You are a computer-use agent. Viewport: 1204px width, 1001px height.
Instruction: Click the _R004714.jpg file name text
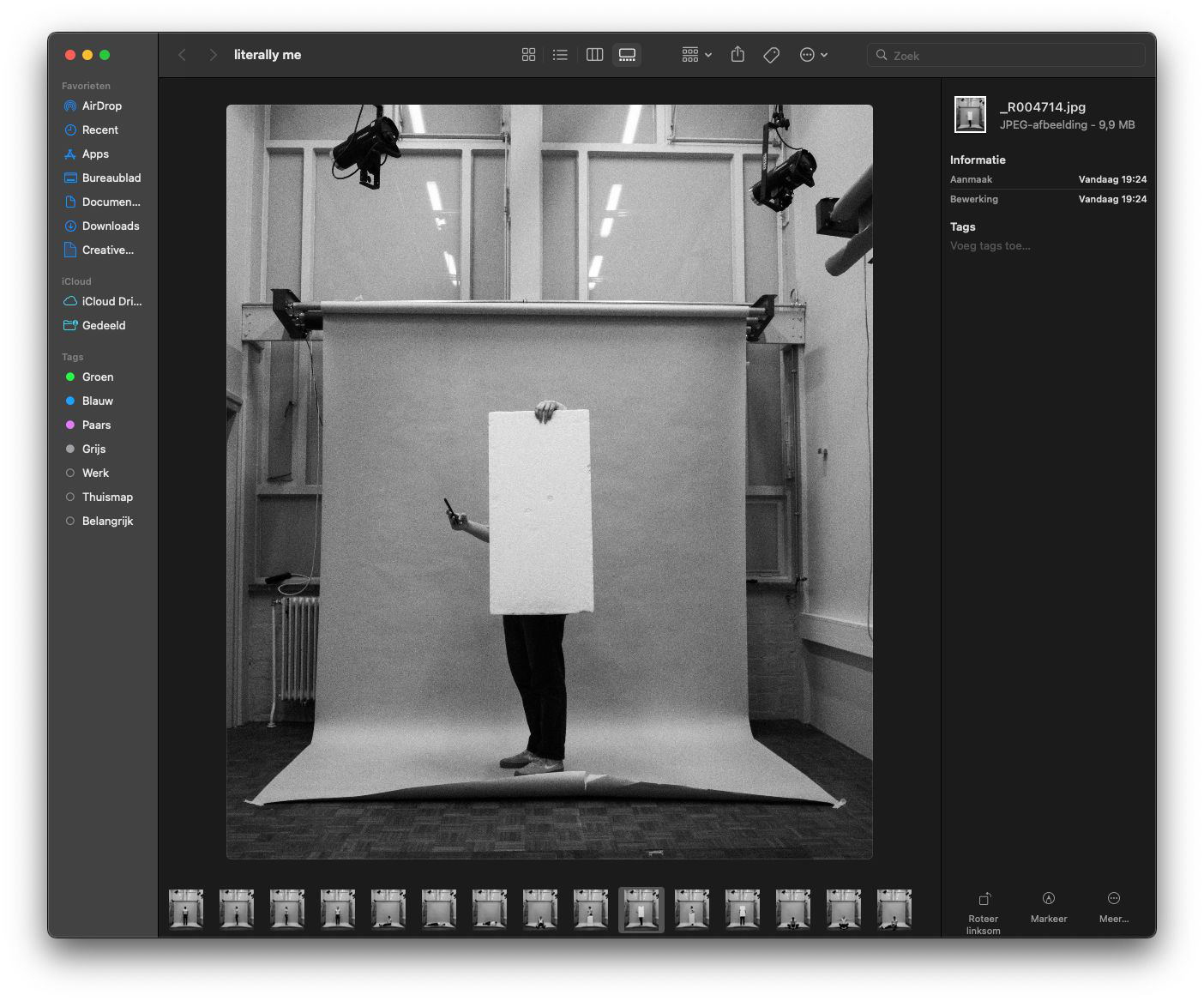click(x=1043, y=107)
